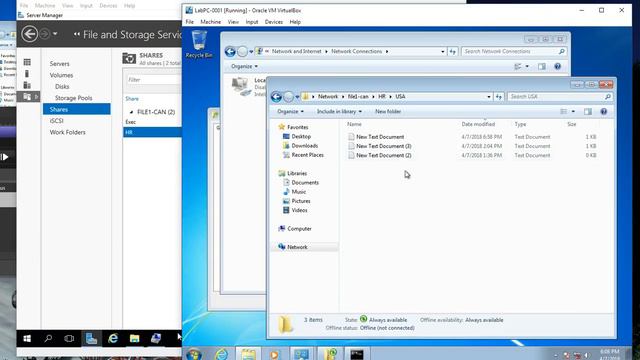
Task: Open Windows Start button on host taskbar
Action: click(27, 338)
